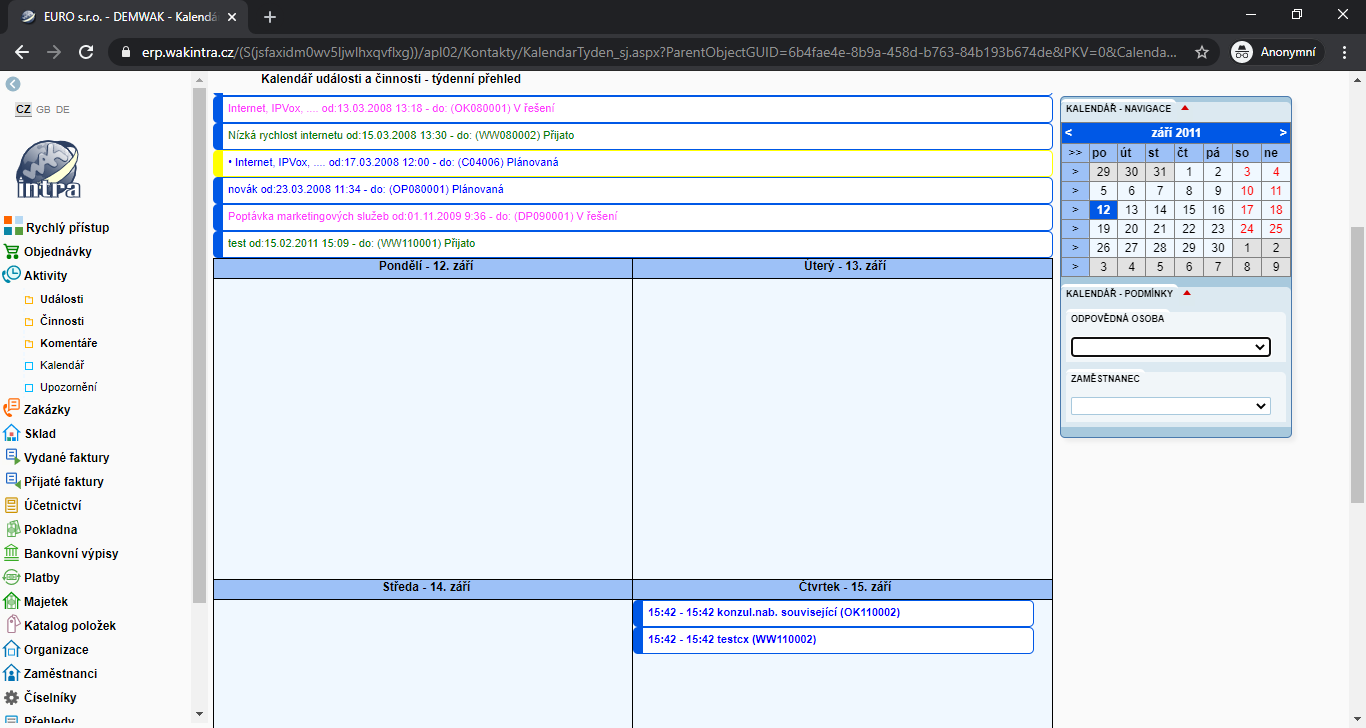Click the Bankovní výpisy bank icon

[12, 553]
